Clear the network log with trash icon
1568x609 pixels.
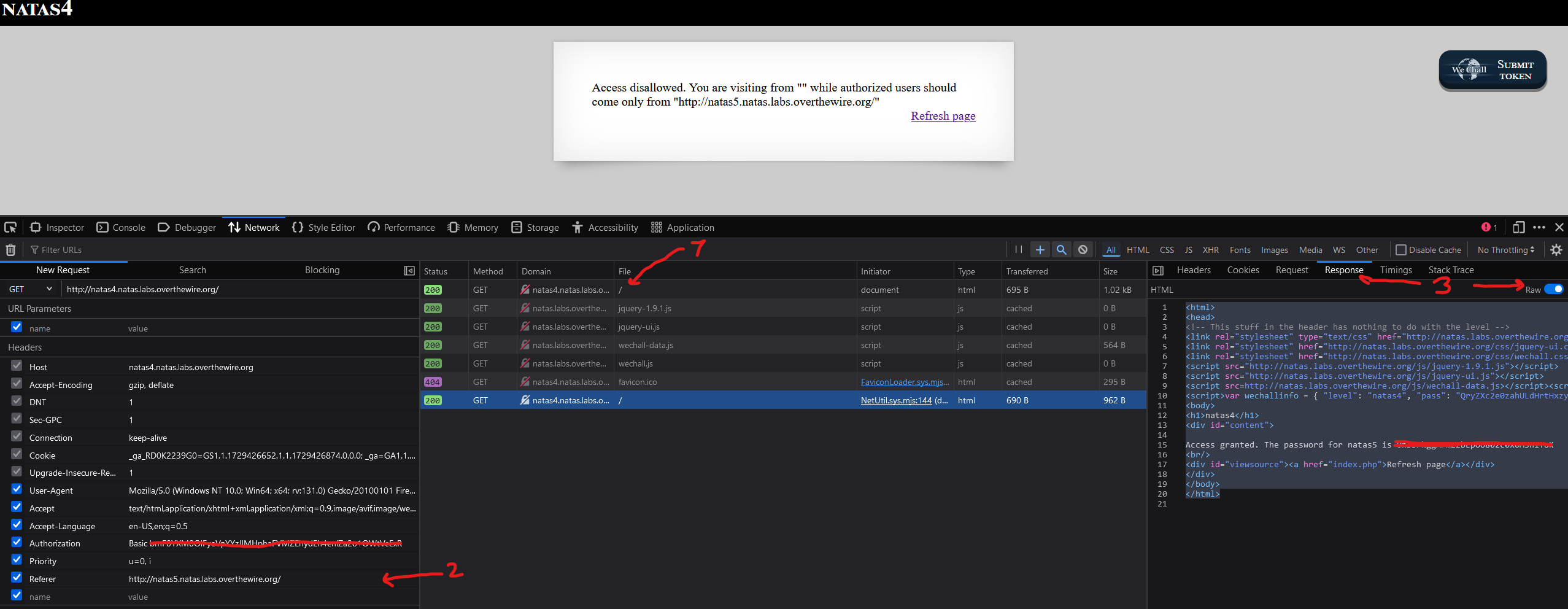10,250
